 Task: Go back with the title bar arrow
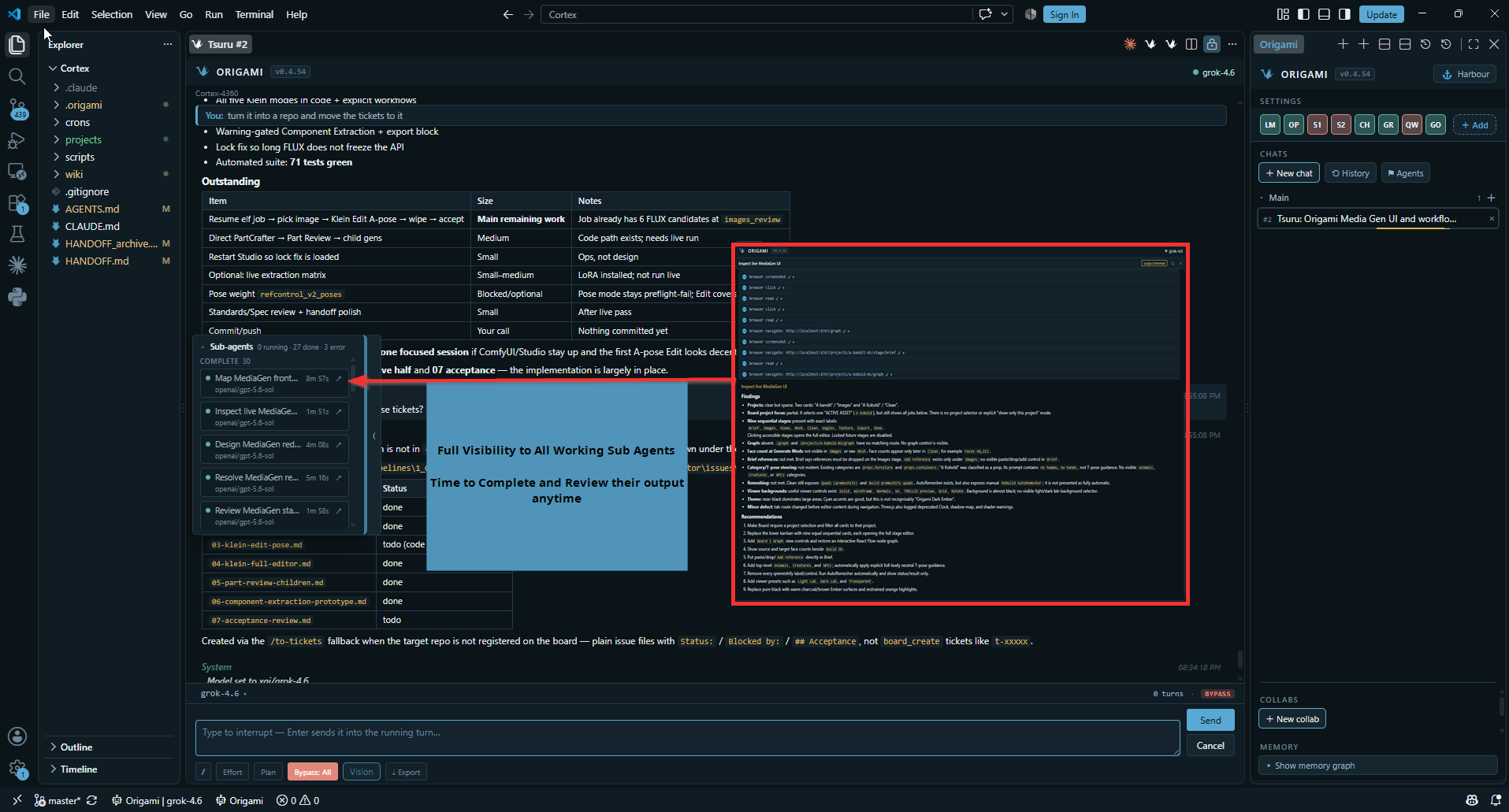(508, 14)
